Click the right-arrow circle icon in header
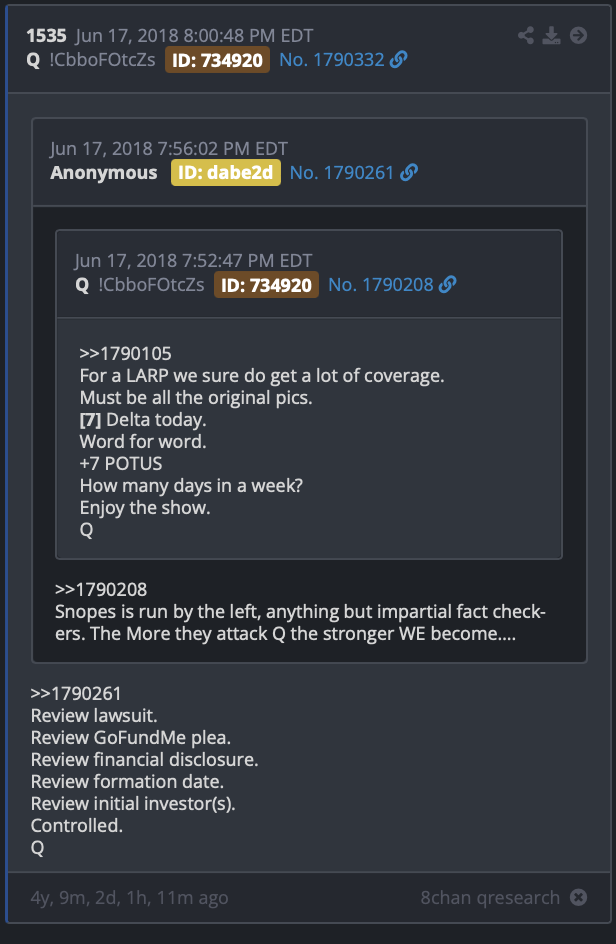Screen dimensions: 616x944 tap(578, 36)
